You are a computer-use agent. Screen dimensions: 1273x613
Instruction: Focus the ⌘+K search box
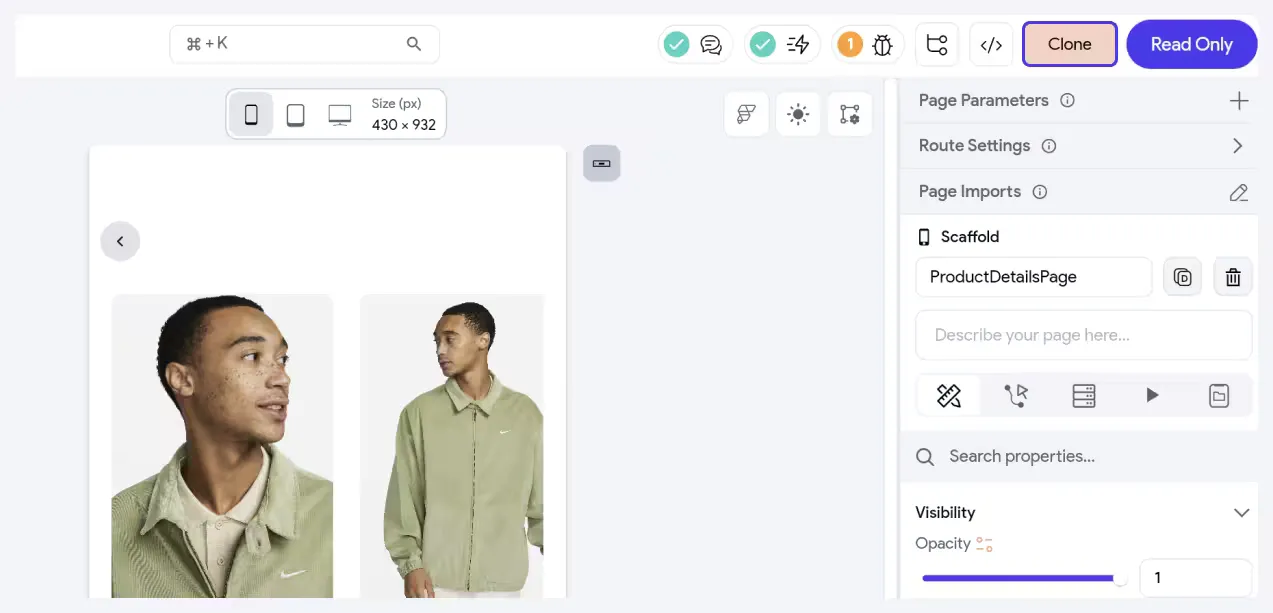(305, 44)
